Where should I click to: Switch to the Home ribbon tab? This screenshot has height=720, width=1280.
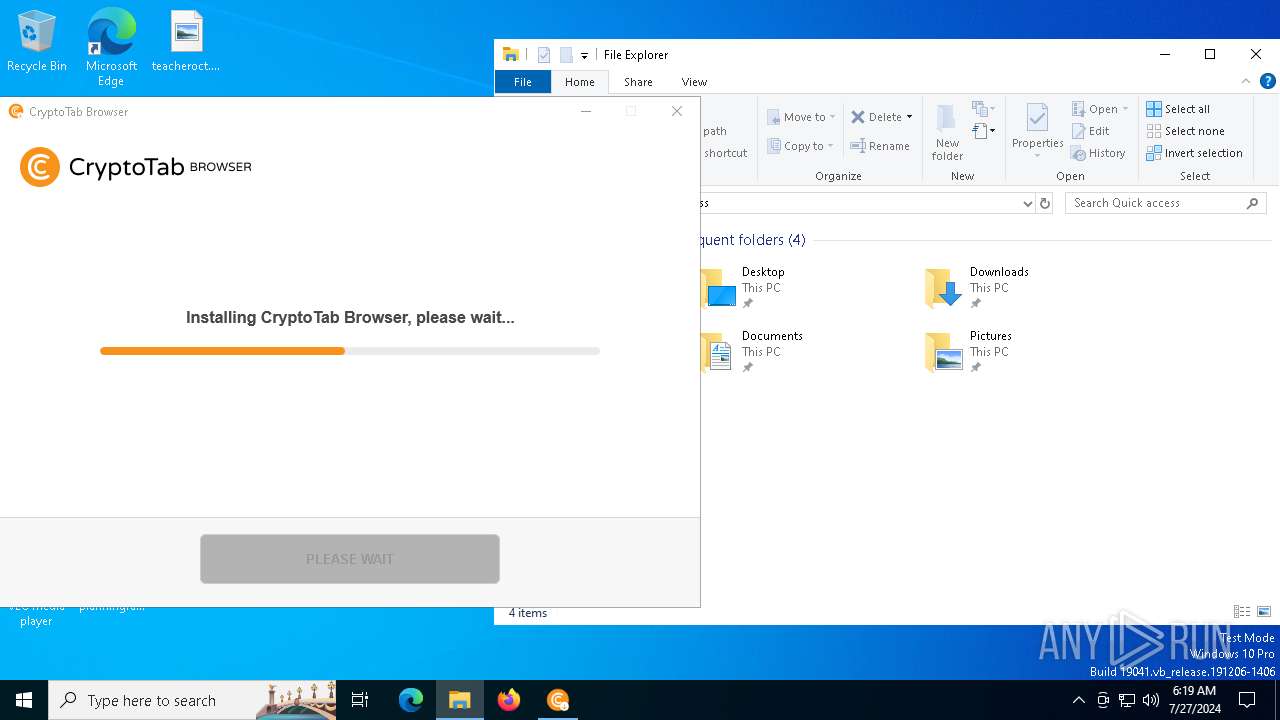pyautogui.click(x=580, y=82)
